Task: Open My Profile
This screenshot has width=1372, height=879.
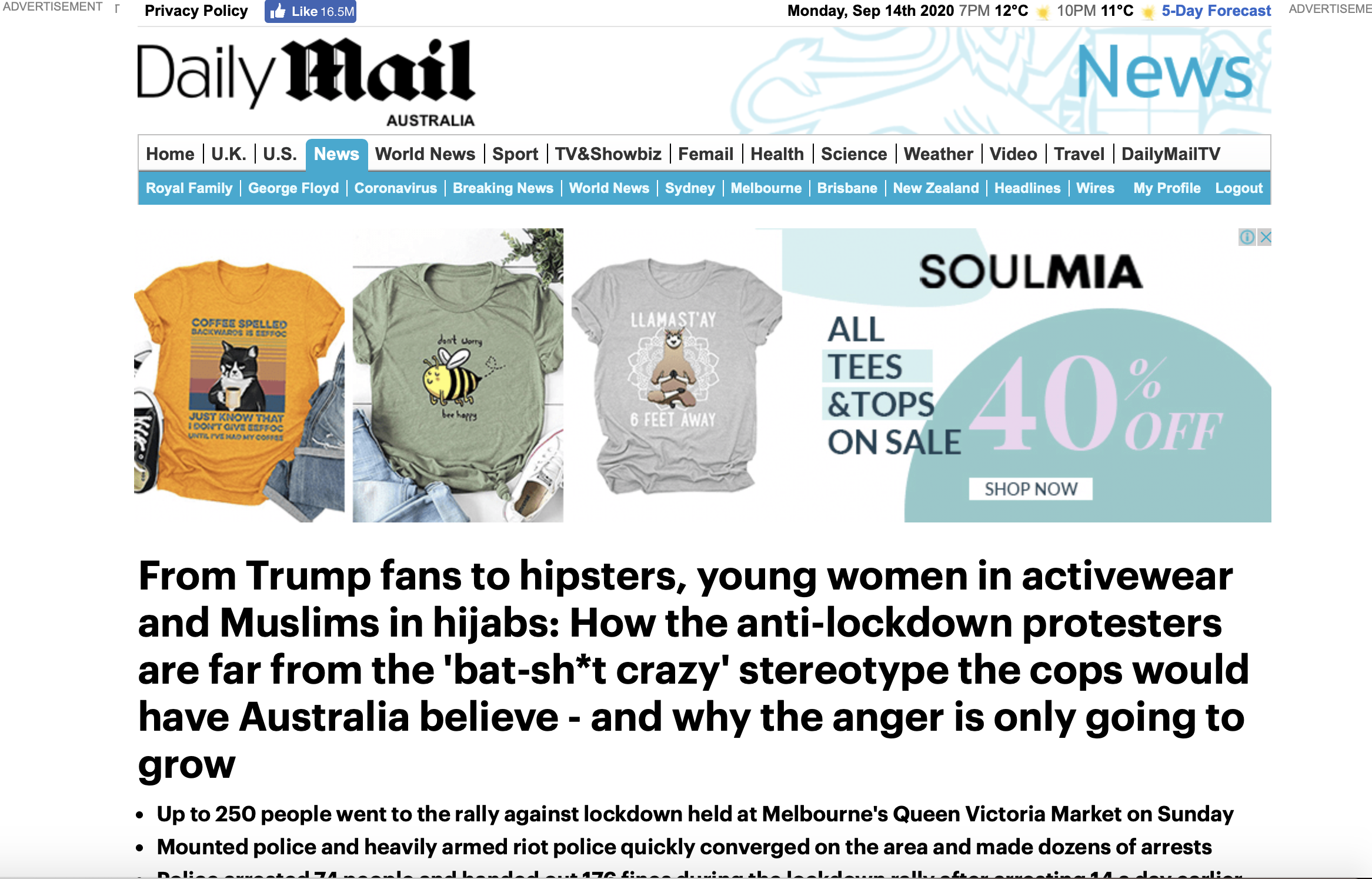Action: click(1167, 188)
